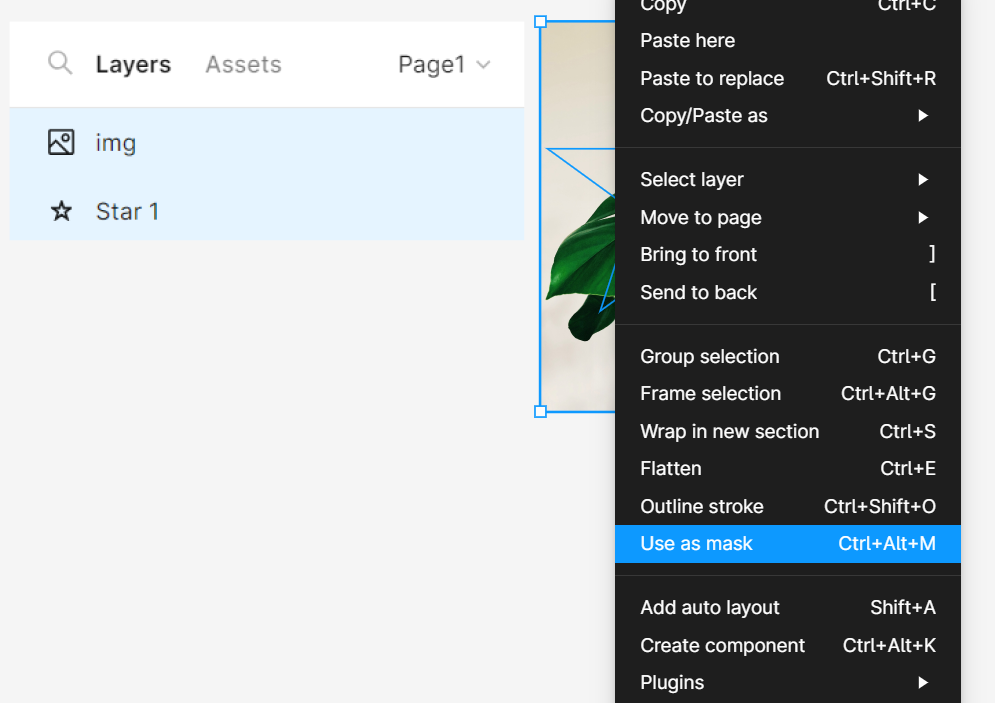Expand the Copy/Paste as submenu

787,115
